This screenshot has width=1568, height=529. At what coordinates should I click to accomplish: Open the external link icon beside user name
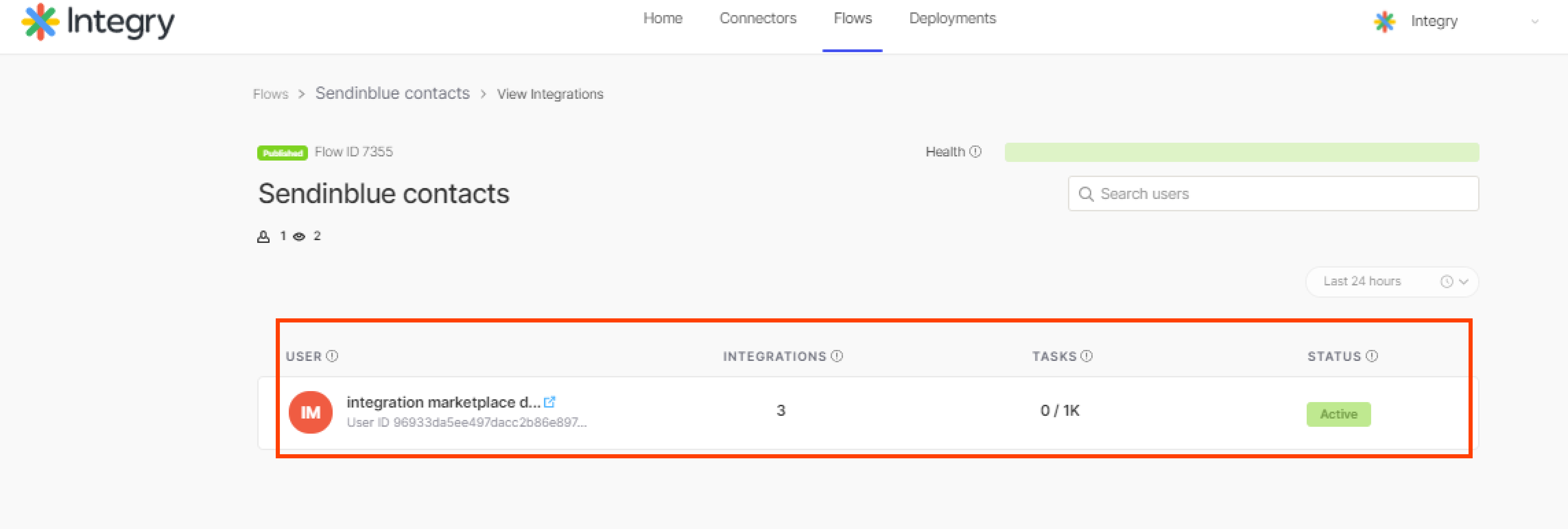coord(549,402)
